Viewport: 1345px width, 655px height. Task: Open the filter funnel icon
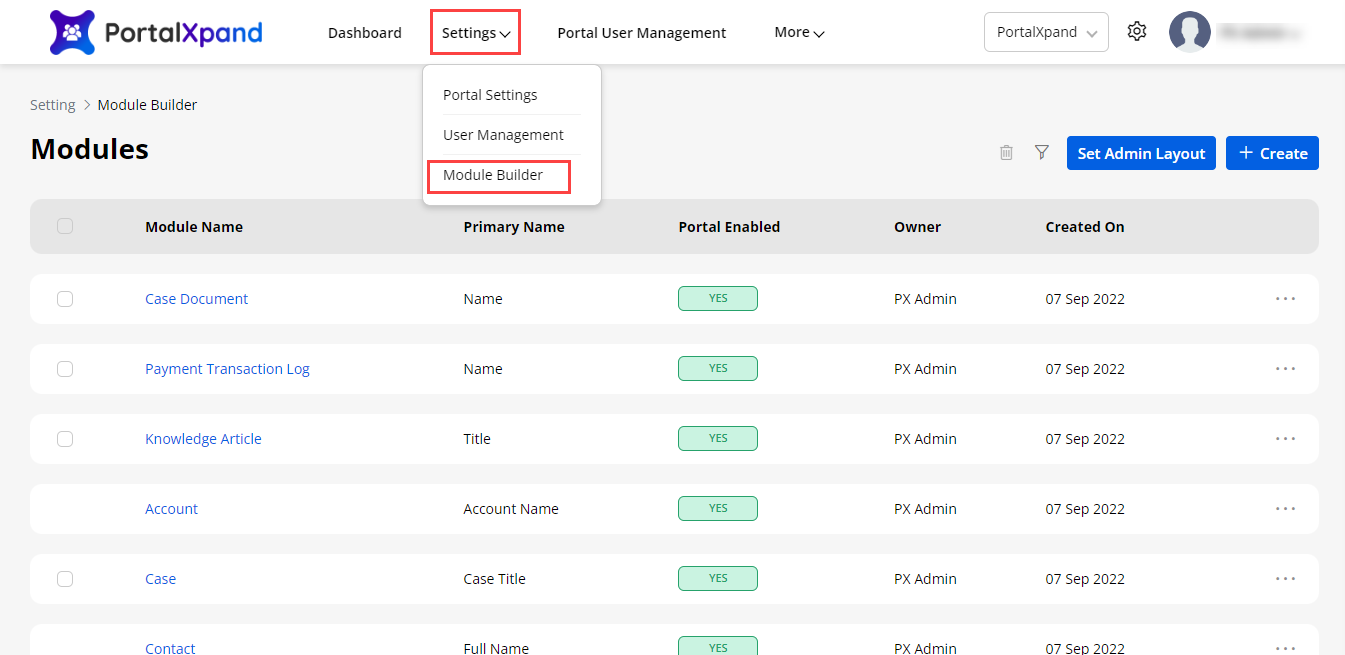tap(1041, 153)
